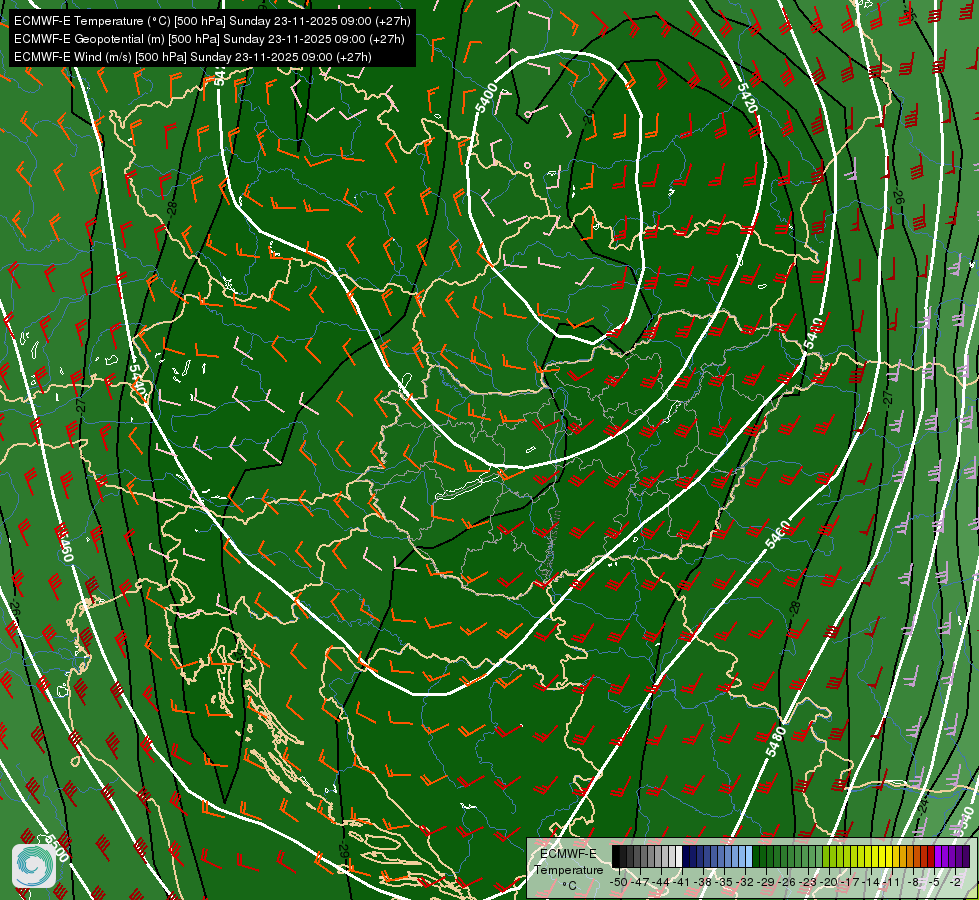Click the spiral weather logo icon
979x900 pixels.
pos(34,866)
